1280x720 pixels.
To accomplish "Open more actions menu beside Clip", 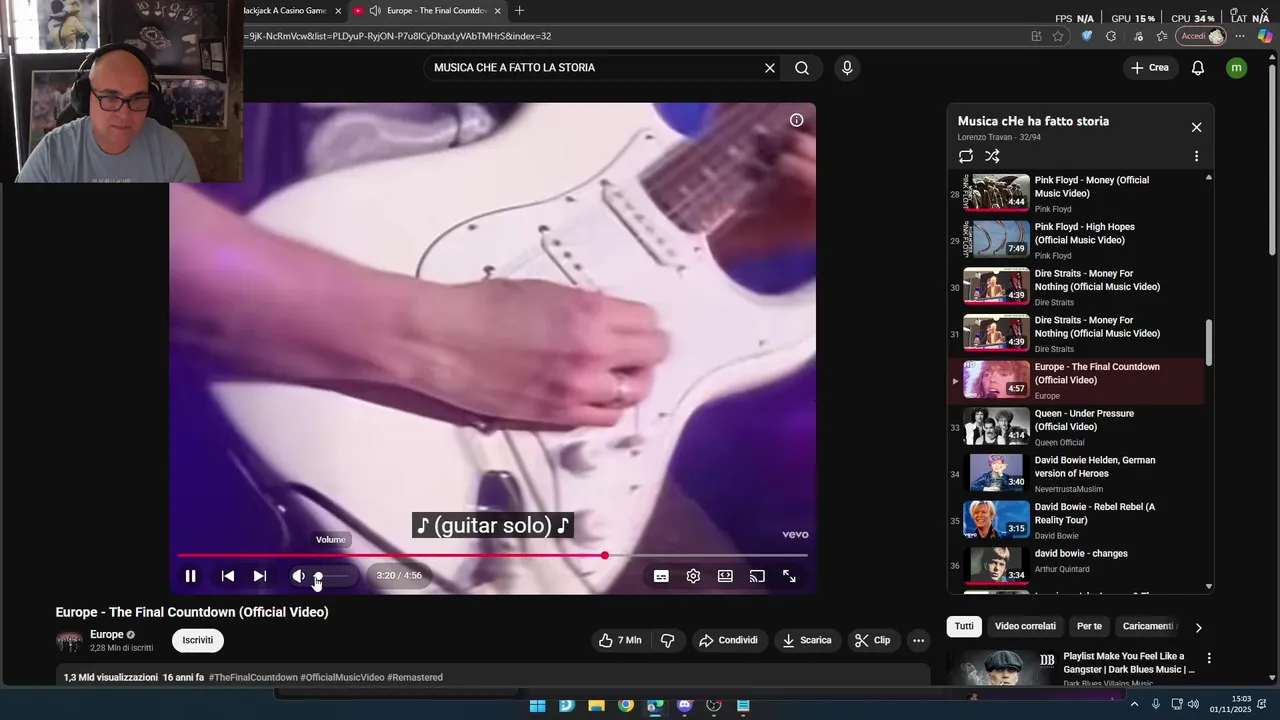I will click(x=918, y=640).
